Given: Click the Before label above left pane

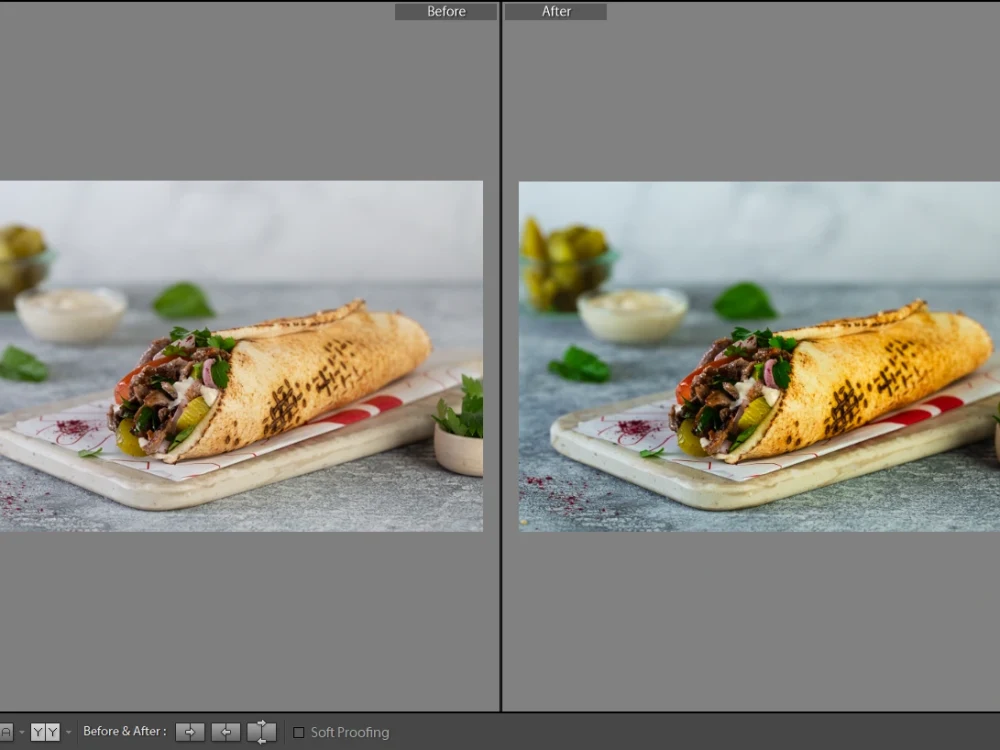Looking at the screenshot, I should tap(446, 11).
